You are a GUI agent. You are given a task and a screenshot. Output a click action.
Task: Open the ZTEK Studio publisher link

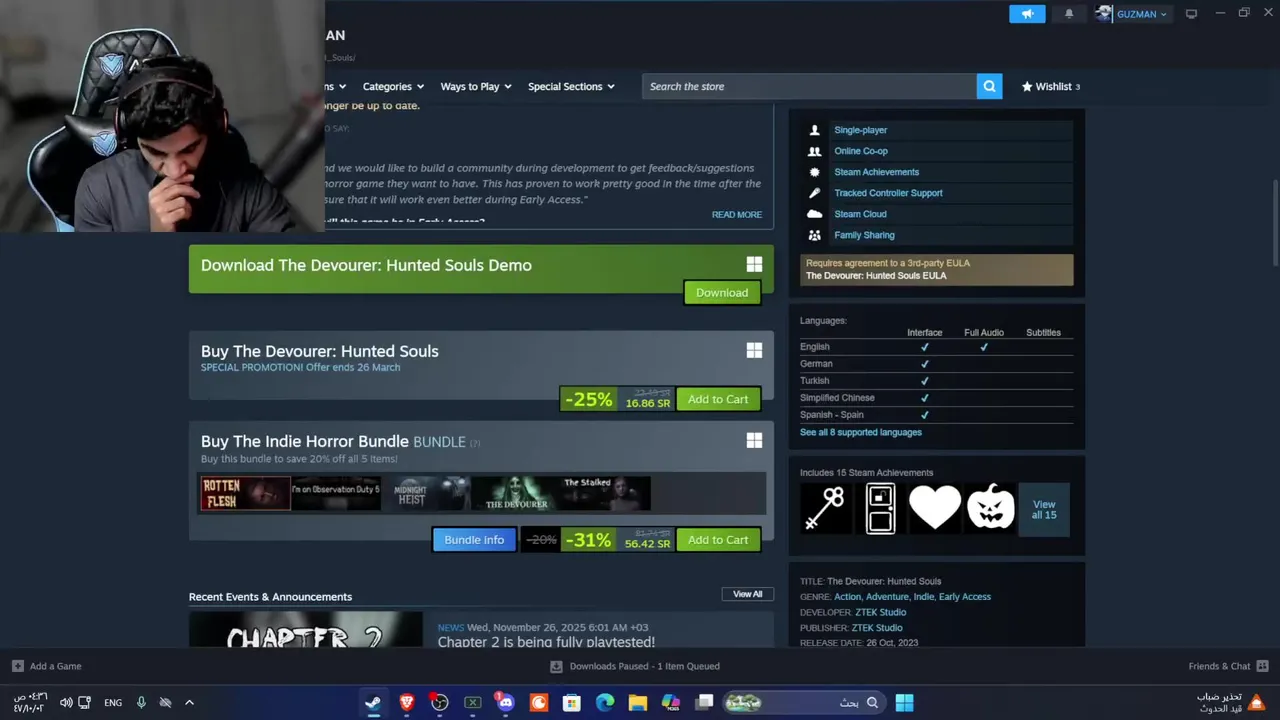click(877, 628)
